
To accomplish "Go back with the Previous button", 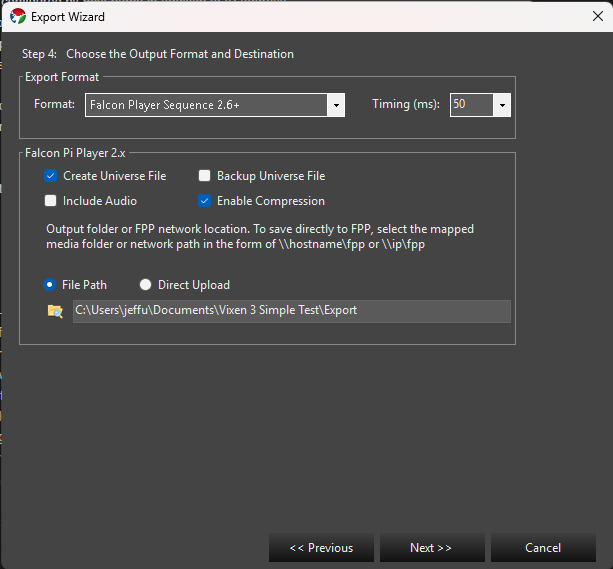I will point(321,547).
